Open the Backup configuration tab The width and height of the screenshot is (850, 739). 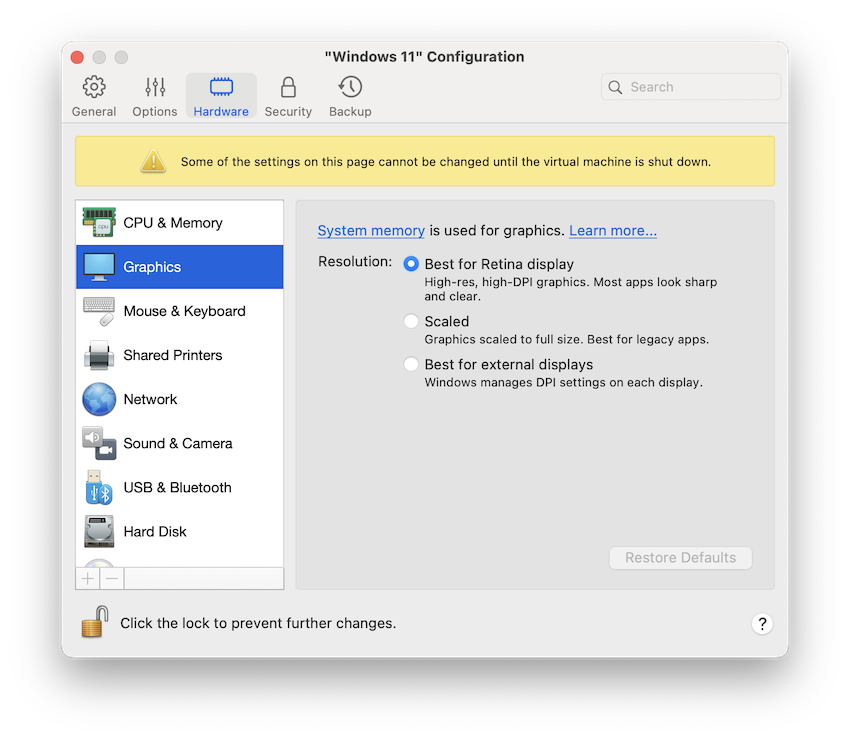[349, 95]
